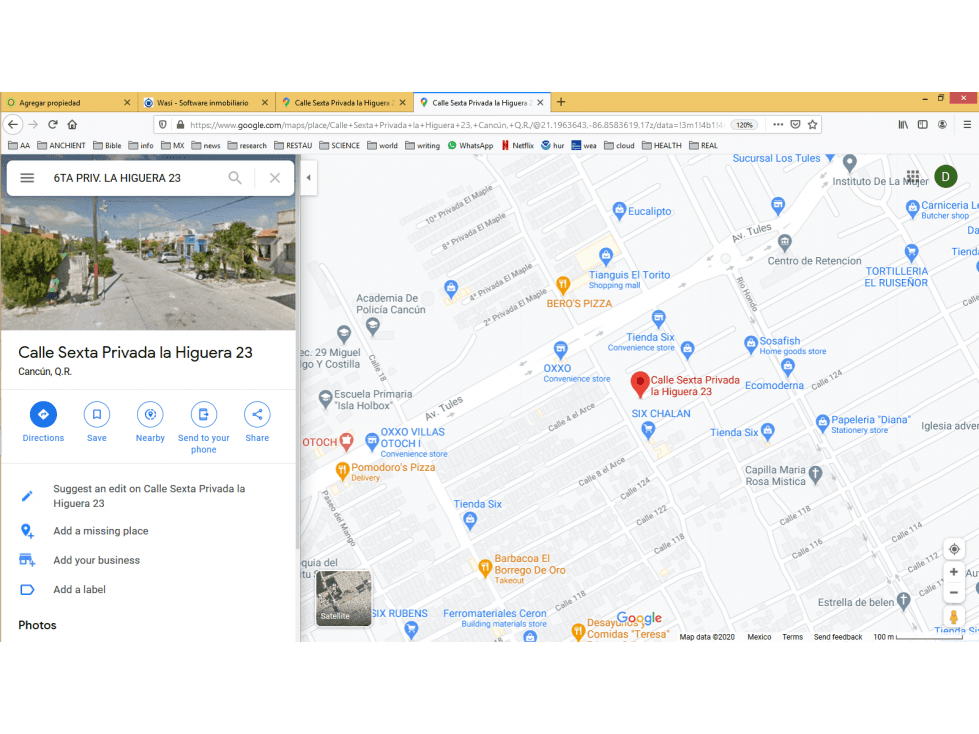Click the 100 m map scale bar
Screen dimensions: 979x734
917,637
